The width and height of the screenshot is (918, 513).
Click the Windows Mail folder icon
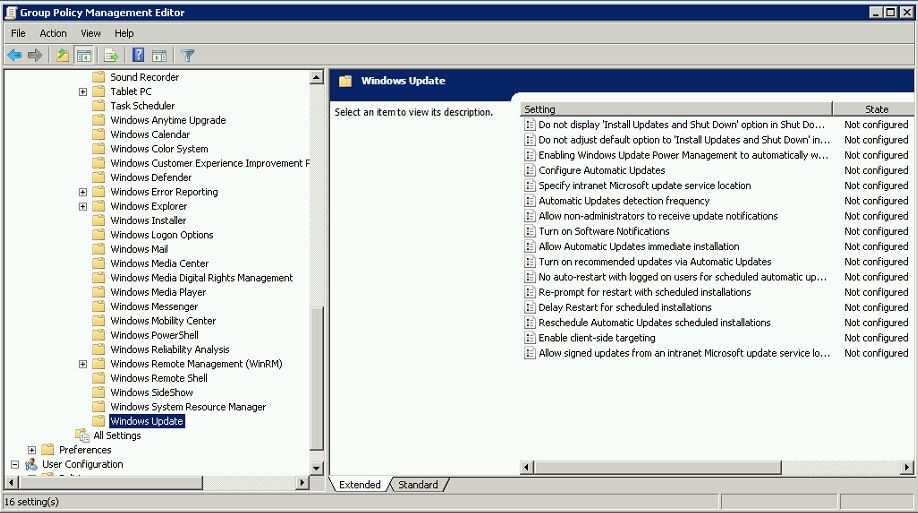99,249
